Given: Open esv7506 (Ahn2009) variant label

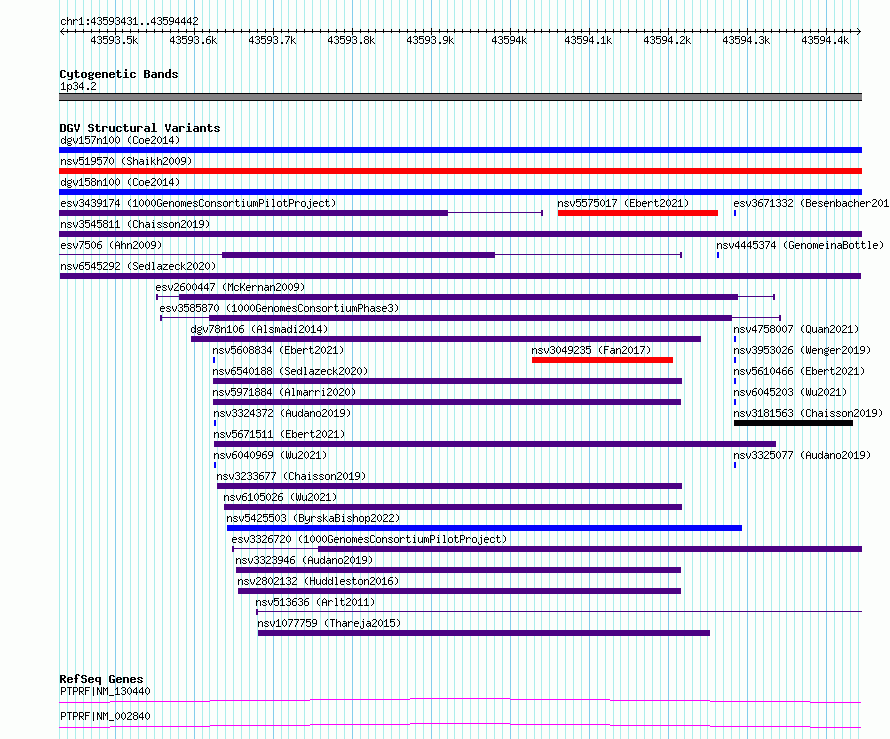Looking at the screenshot, I should 111,245.
